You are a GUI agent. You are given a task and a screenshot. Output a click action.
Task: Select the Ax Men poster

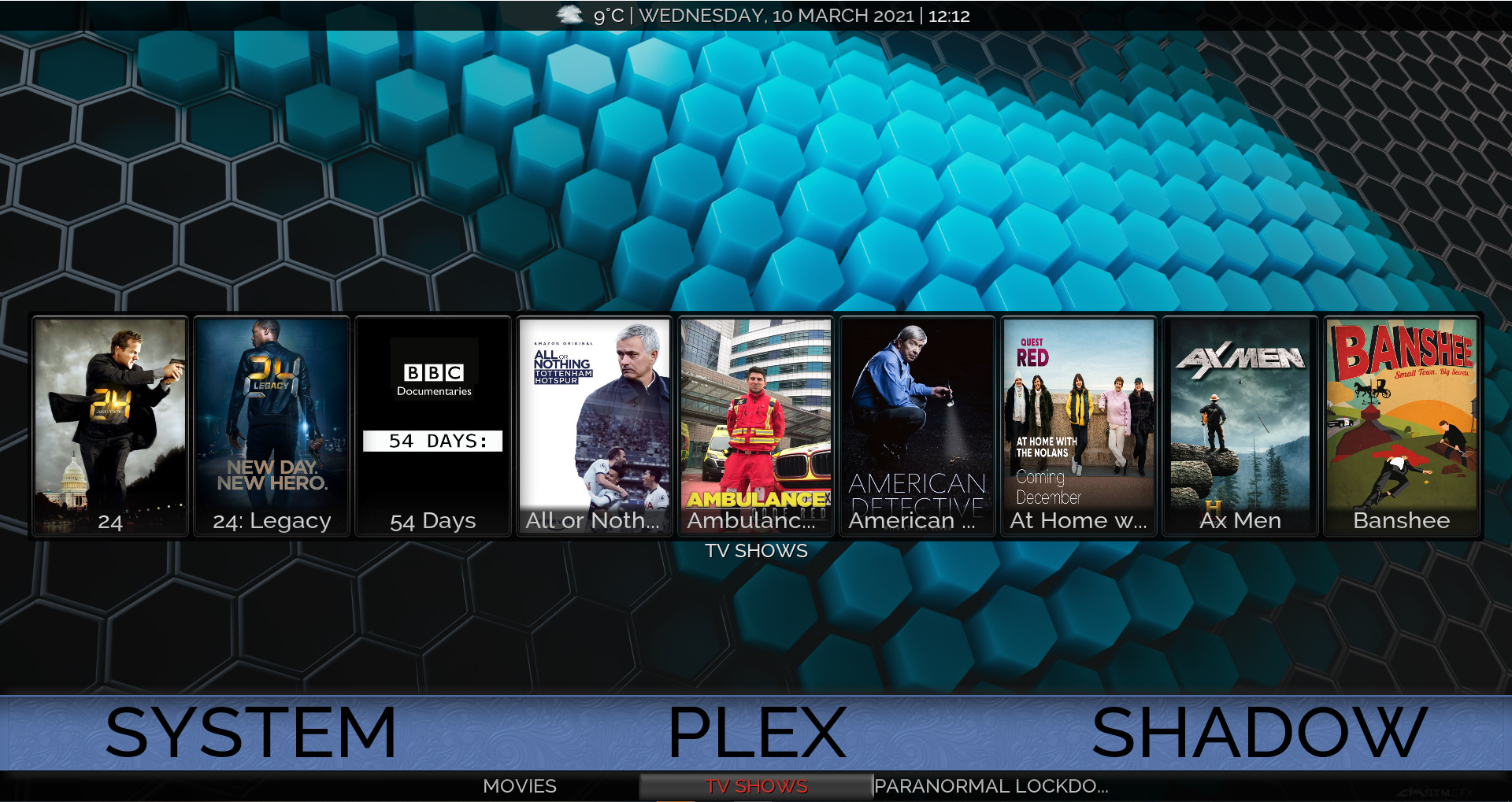click(1240, 426)
